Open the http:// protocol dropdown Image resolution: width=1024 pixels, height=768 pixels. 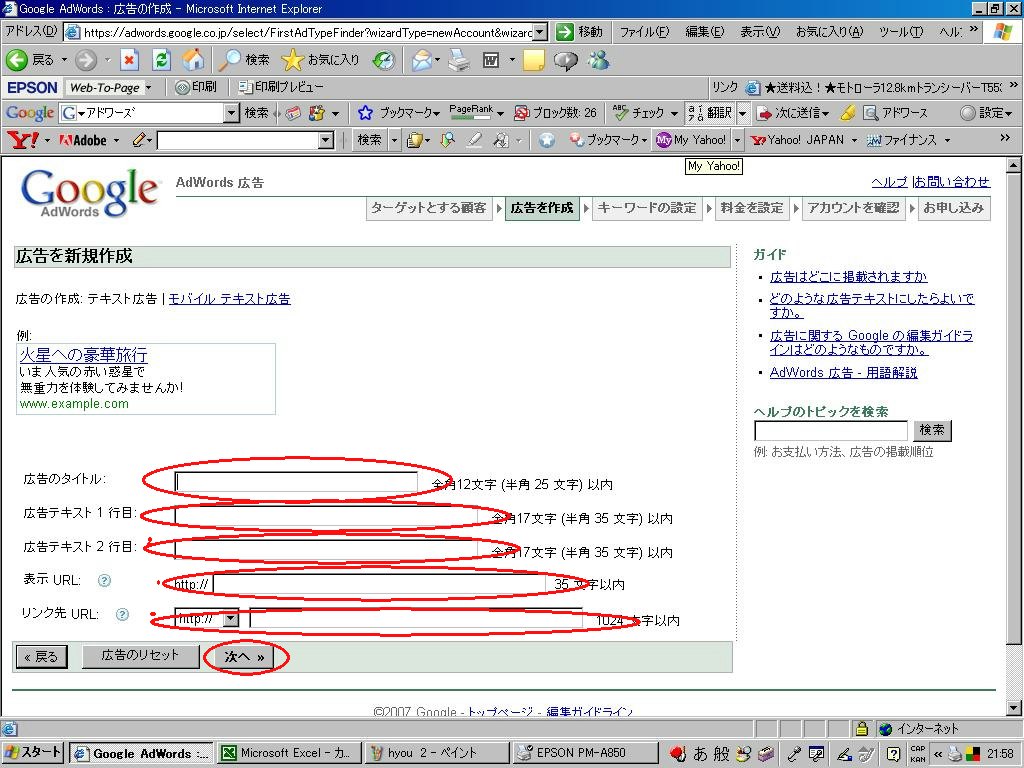coord(231,619)
